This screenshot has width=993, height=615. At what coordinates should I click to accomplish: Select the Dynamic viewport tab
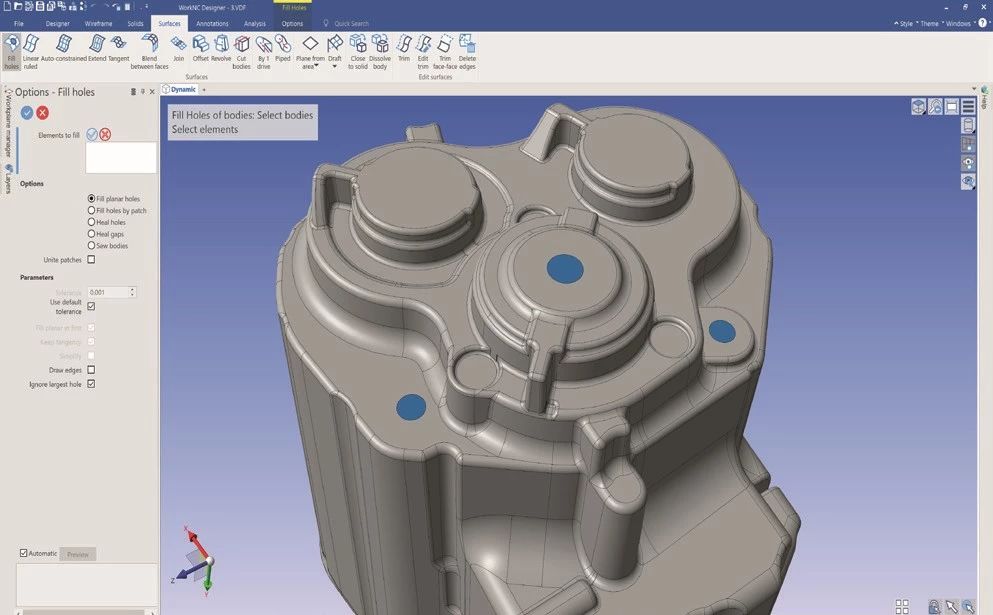tap(179, 89)
